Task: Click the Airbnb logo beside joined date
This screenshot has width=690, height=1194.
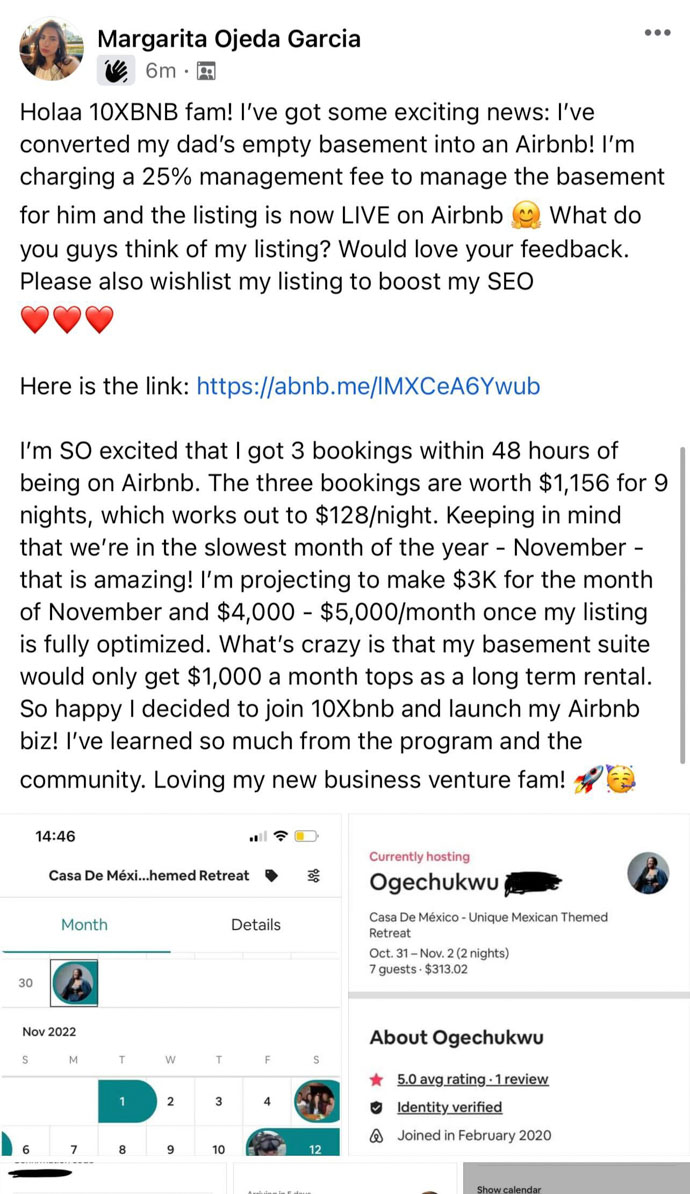Action: (377, 1135)
